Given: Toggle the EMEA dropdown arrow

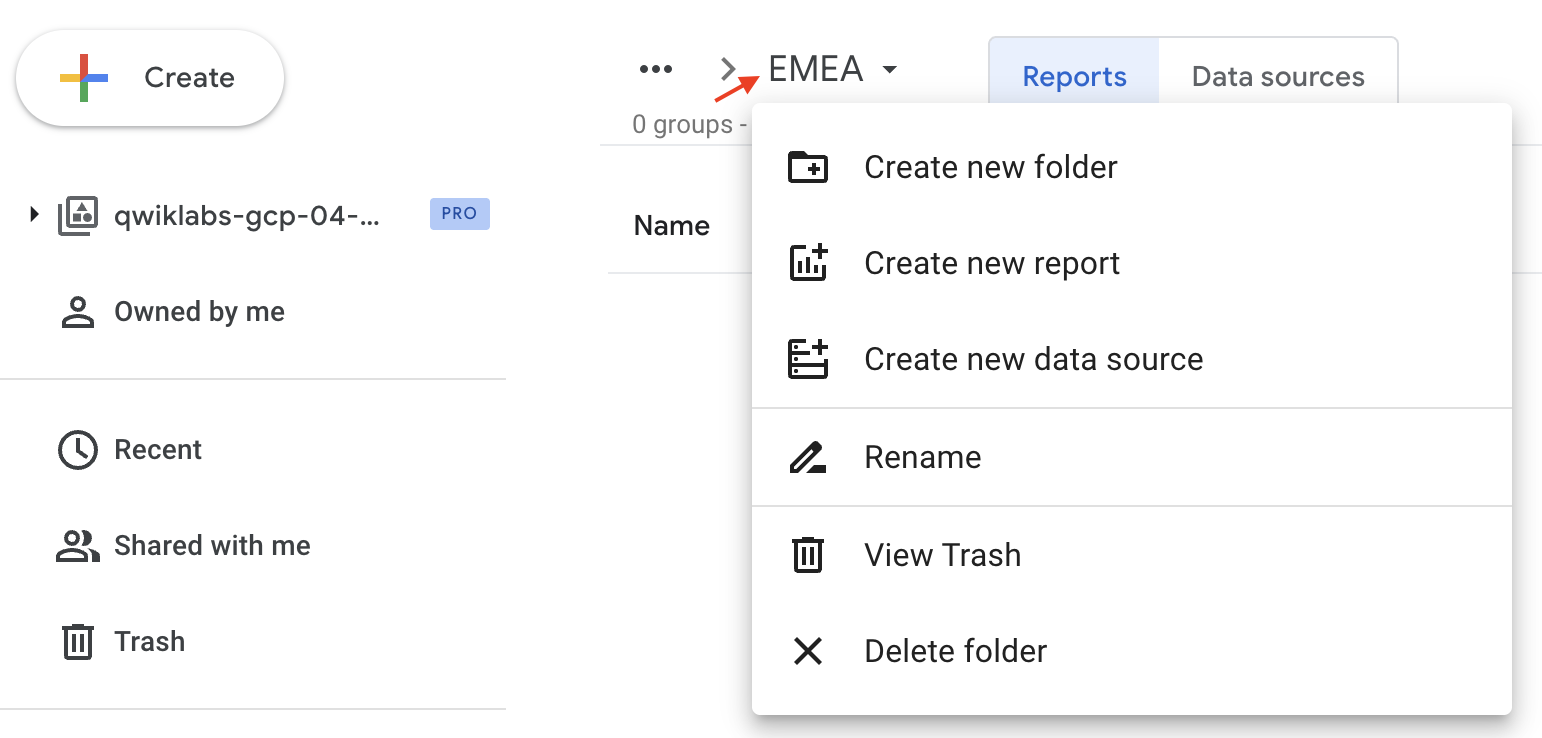Looking at the screenshot, I should pyautogui.click(x=889, y=70).
